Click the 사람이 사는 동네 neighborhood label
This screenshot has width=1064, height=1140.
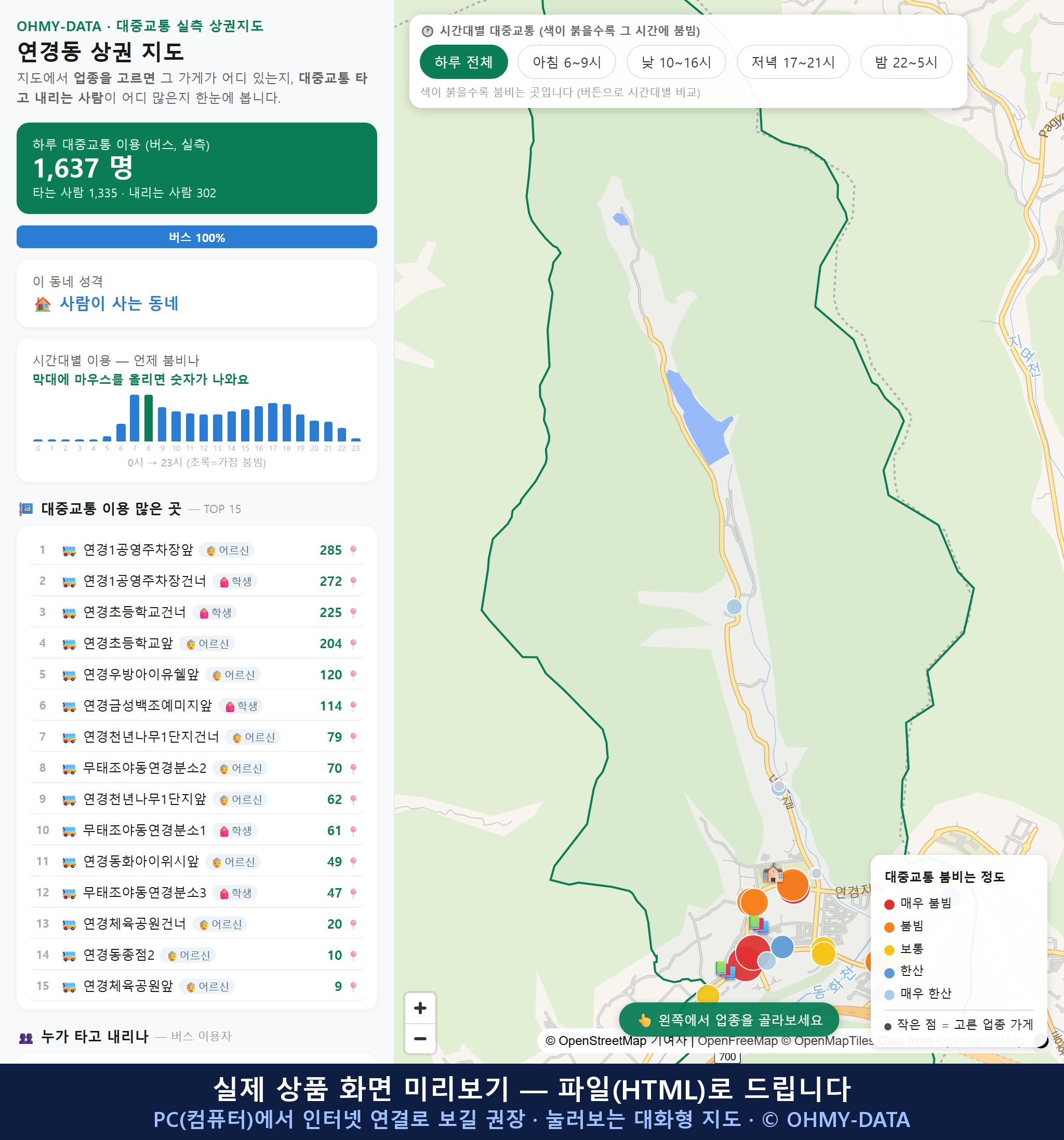coord(119,303)
